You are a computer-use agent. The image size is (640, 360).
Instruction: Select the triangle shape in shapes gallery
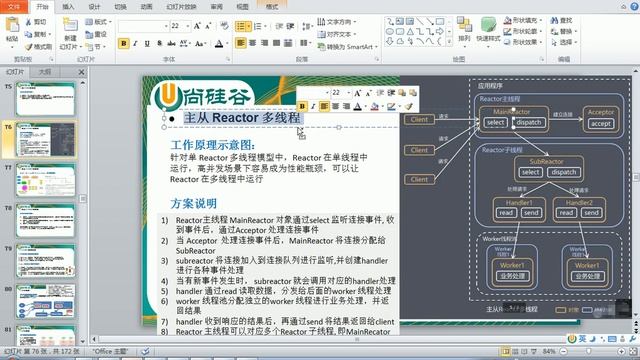(x=410, y=31)
